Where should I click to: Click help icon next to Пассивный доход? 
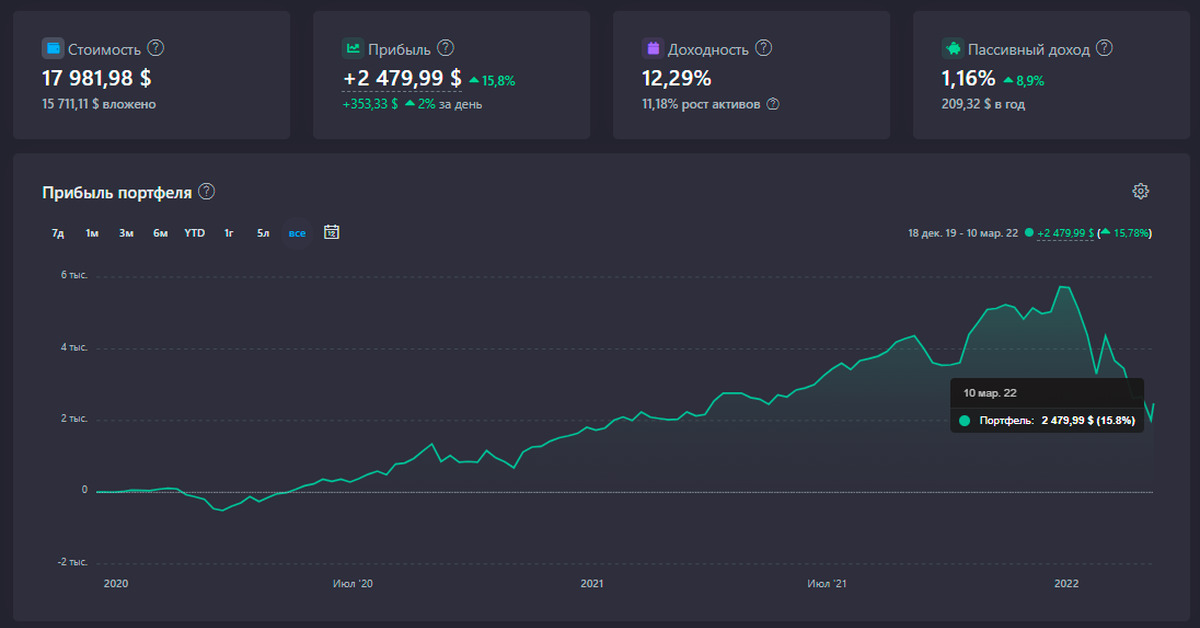[1104, 48]
